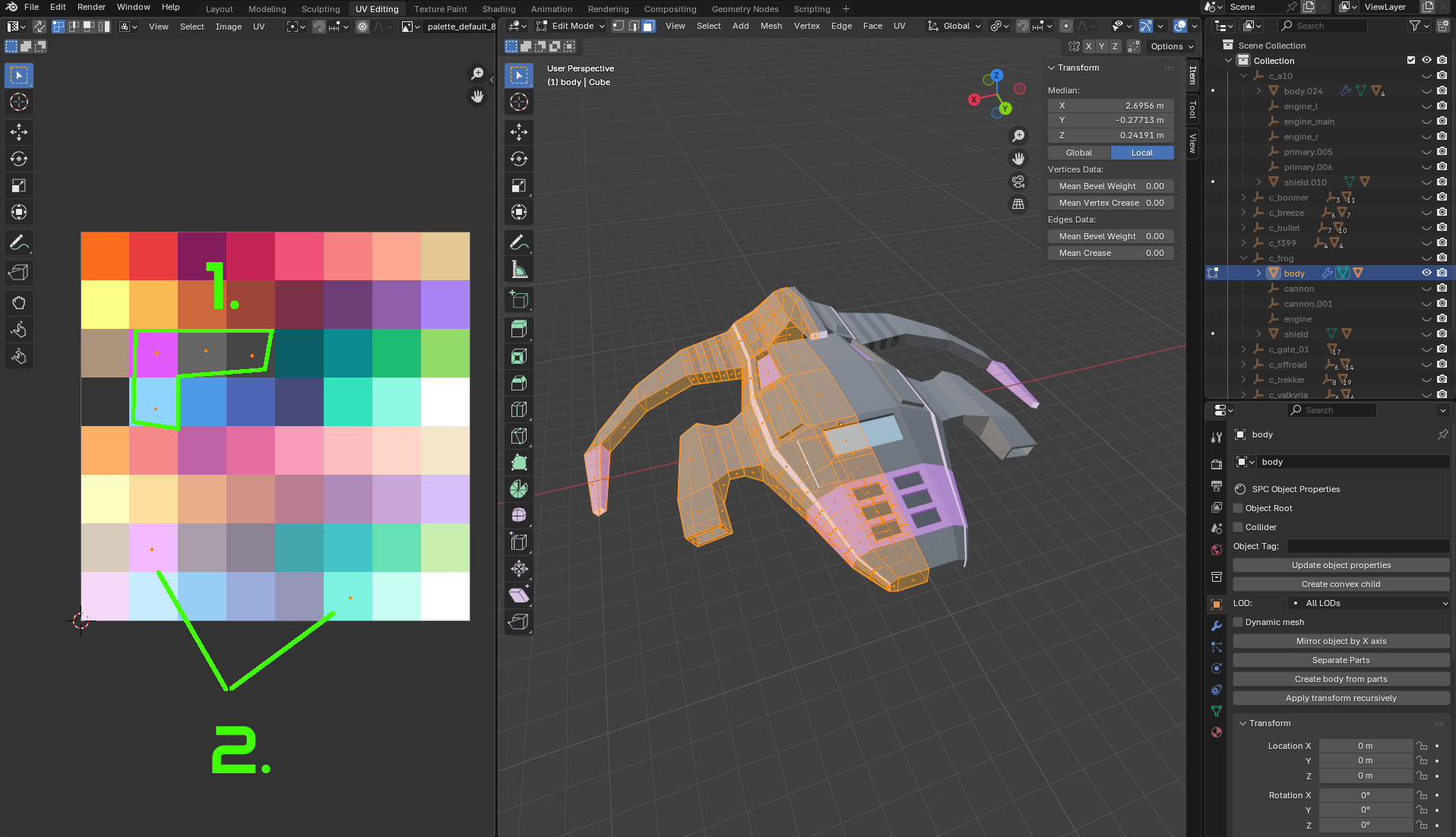Switch to the Shading workspace tab
Viewport: 1456px width, 837px height.
tap(499, 9)
